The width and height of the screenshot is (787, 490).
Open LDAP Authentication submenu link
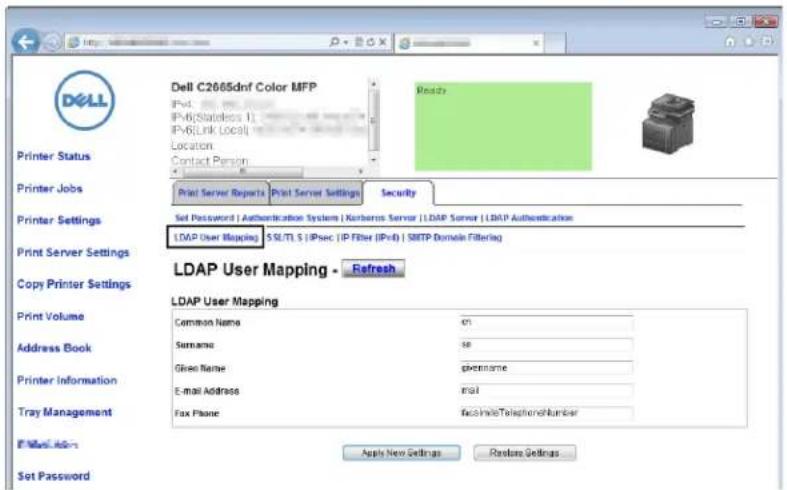(529, 218)
